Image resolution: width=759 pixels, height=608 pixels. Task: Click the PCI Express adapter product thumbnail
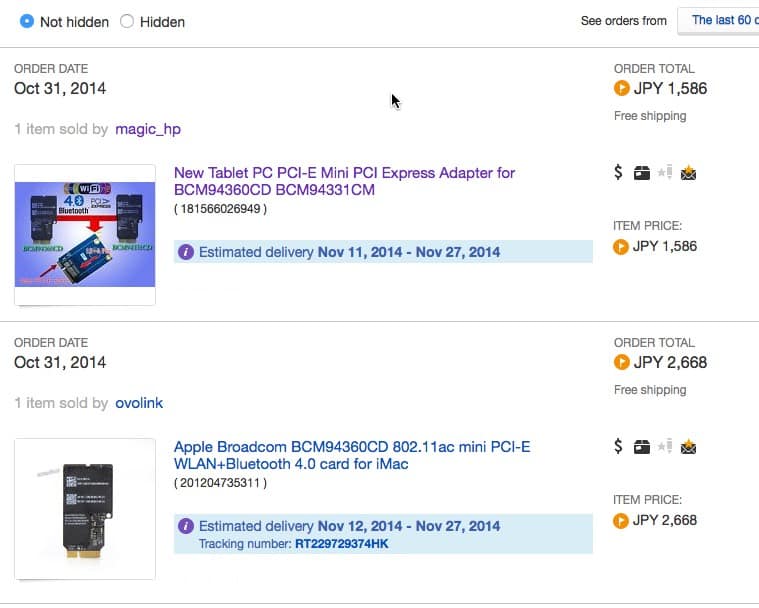tap(85, 235)
